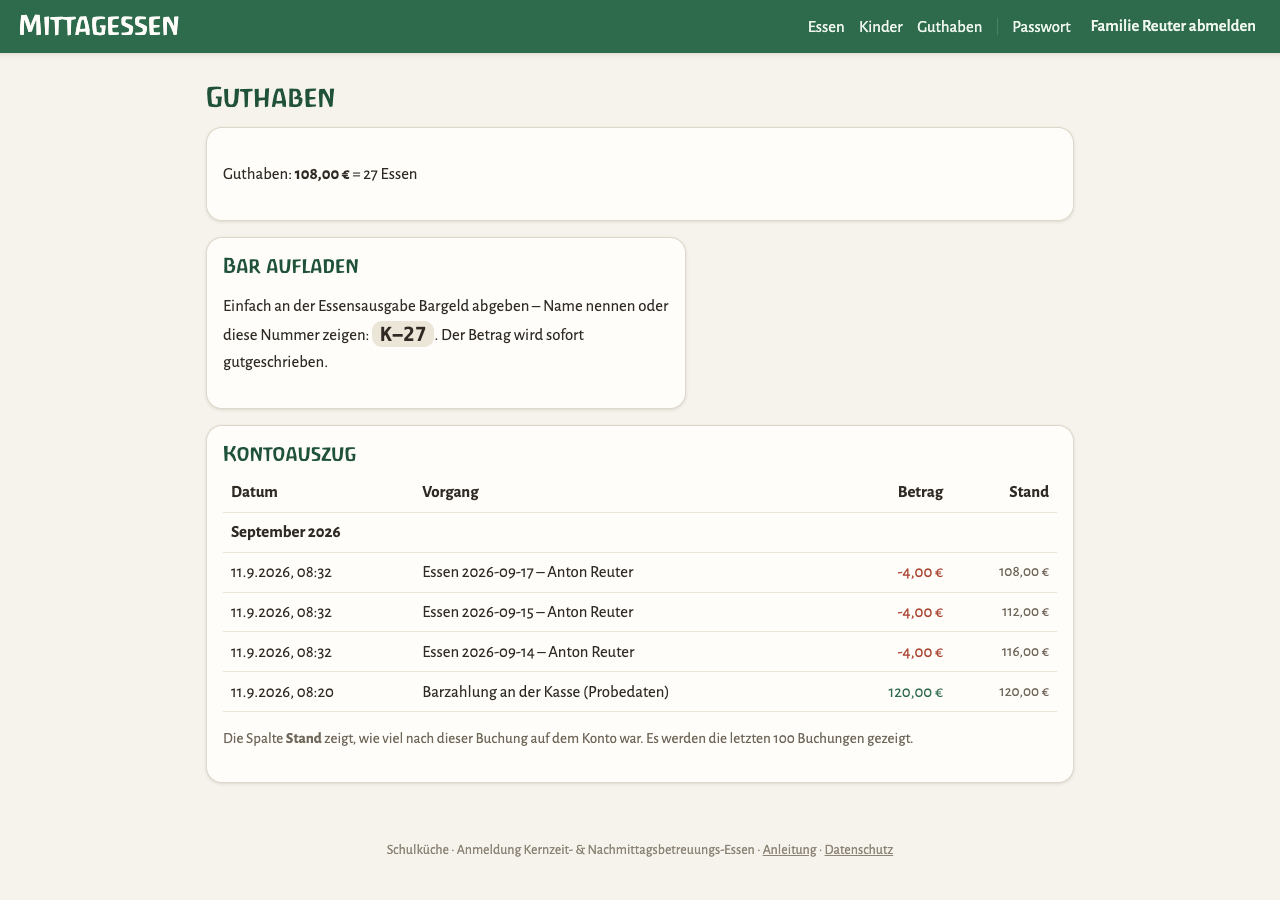Select the September 2026 month row

[x=640, y=532]
